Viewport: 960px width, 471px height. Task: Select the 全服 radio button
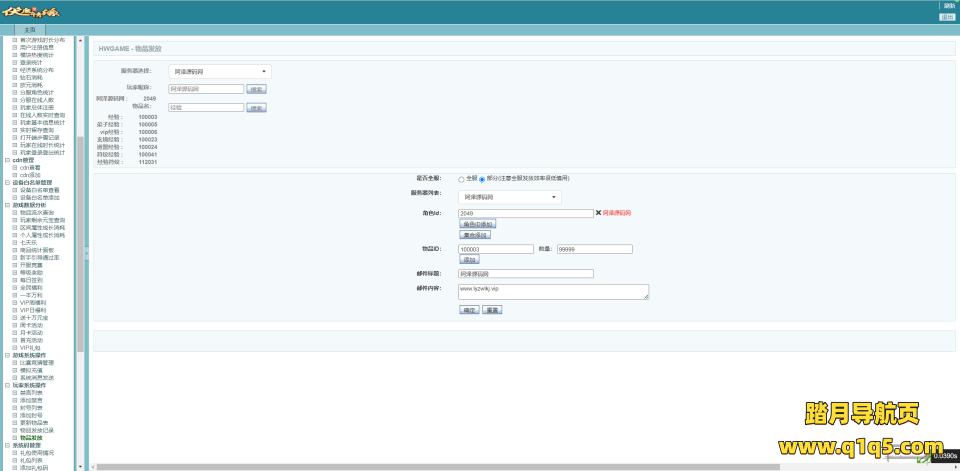click(461, 179)
